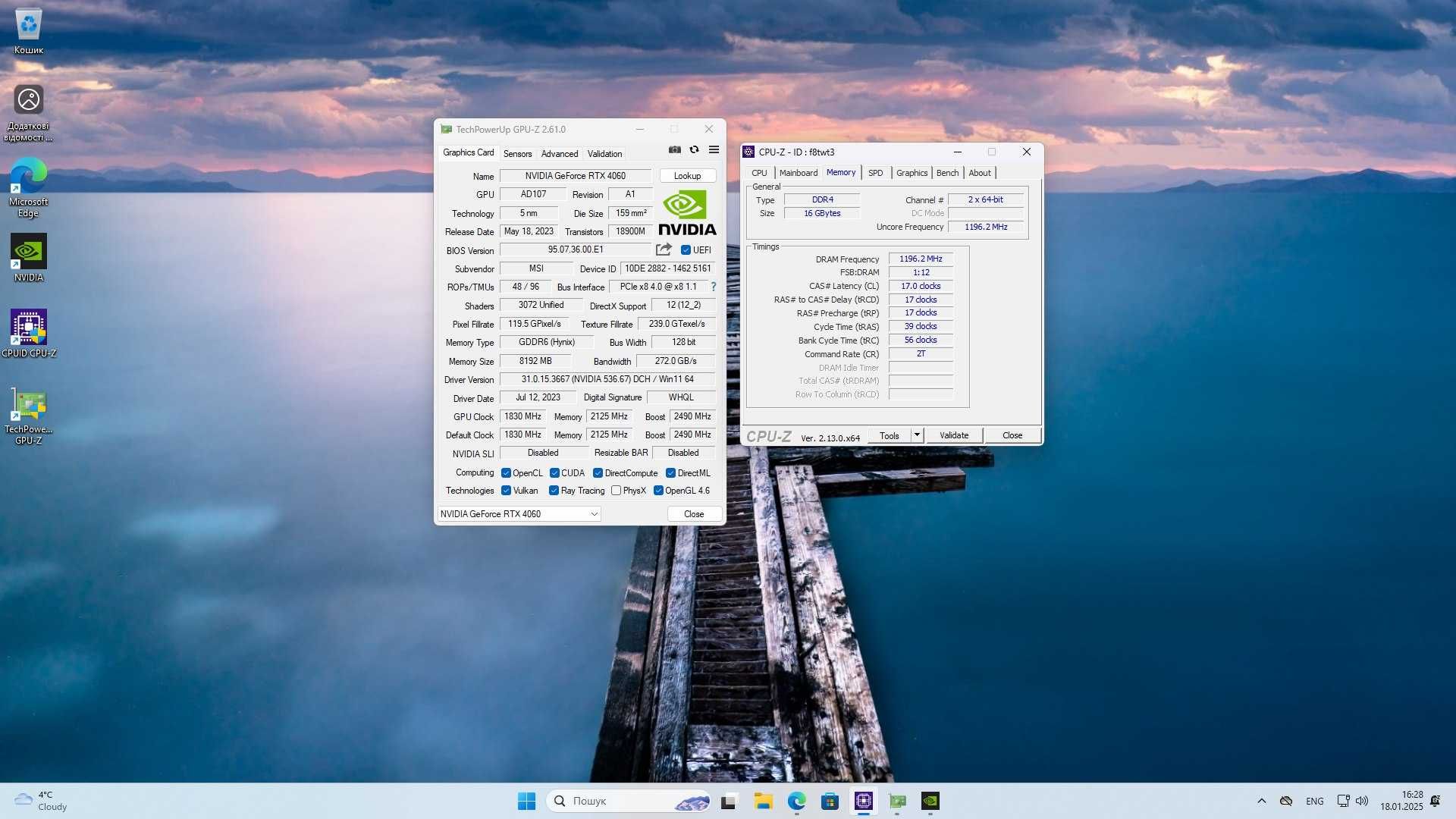Viewport: 1456px width, 819px height.
Task: Select the Додаткові відомості desktop icon
Action: tap(29, 112)
